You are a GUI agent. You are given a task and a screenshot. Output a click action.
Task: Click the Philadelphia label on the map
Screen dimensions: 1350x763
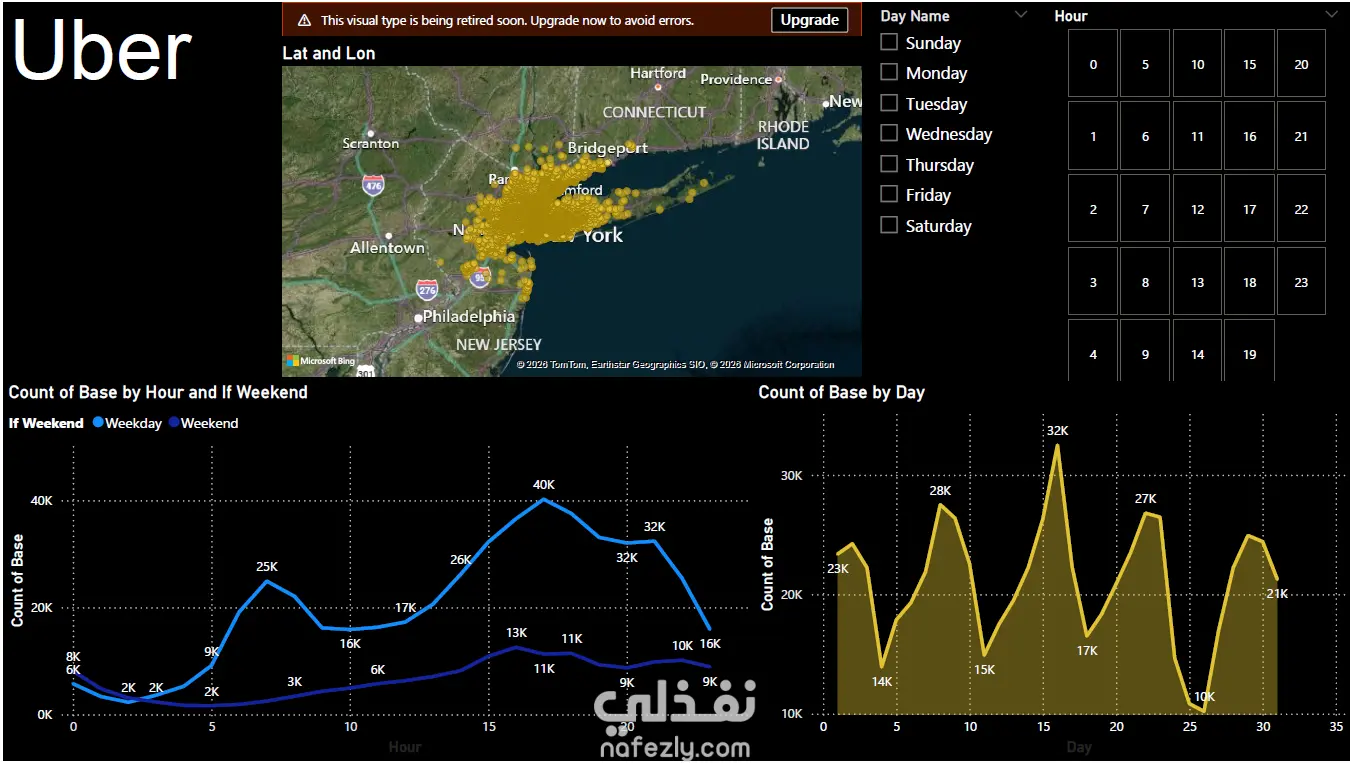pos(469,316)
